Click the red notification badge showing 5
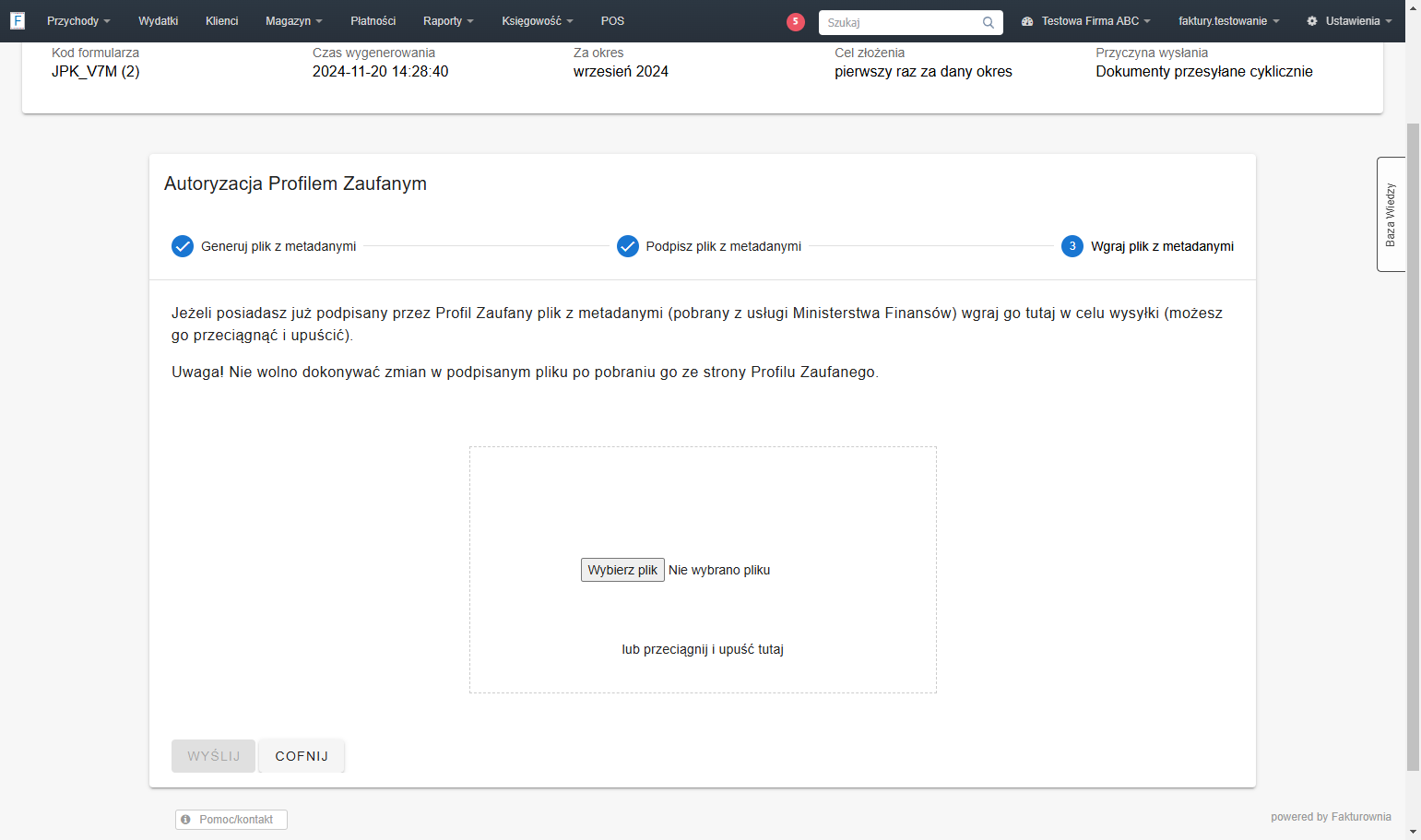Screen dimensions: 1421x840 click(x=795, y=21)
